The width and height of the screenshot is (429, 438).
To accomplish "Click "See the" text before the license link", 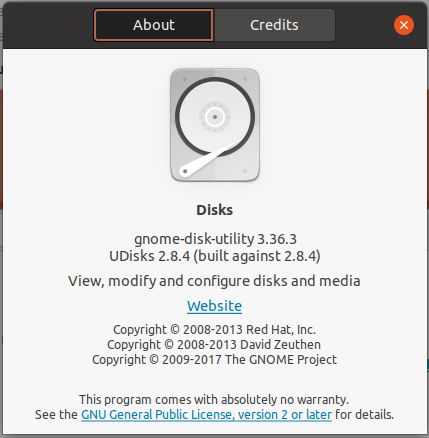I will pyautogui.click(x=56, y=415).
